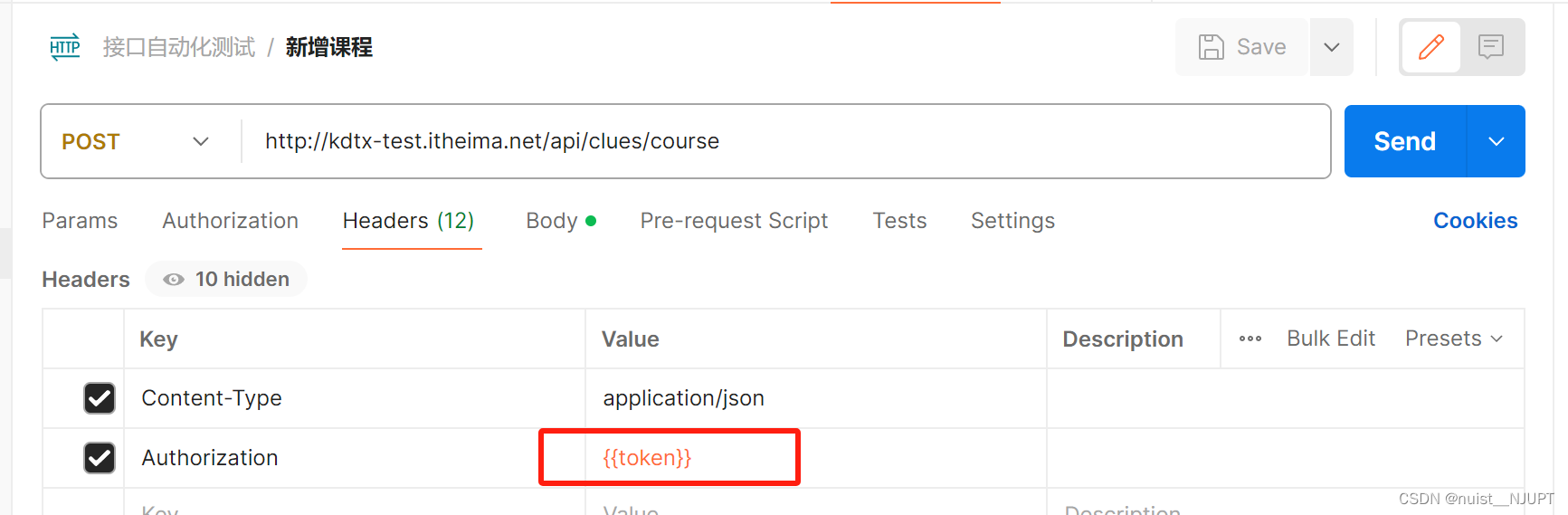
Task: Switch to the Params tab
Action: 80,221
